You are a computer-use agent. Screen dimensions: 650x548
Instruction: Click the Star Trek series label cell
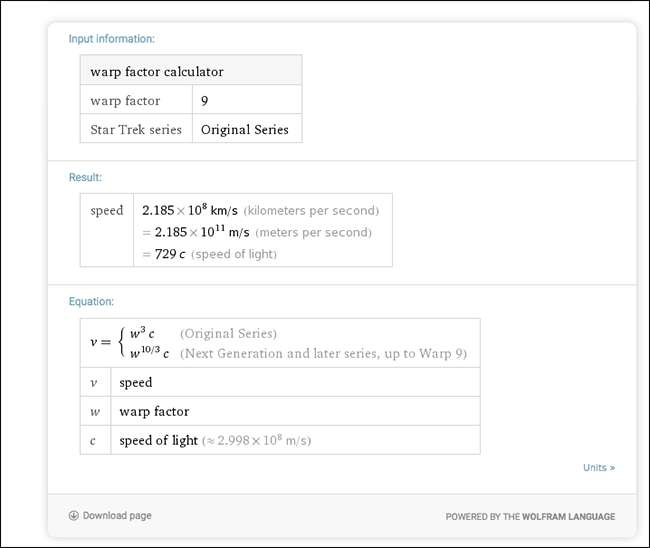click(136, 129)
